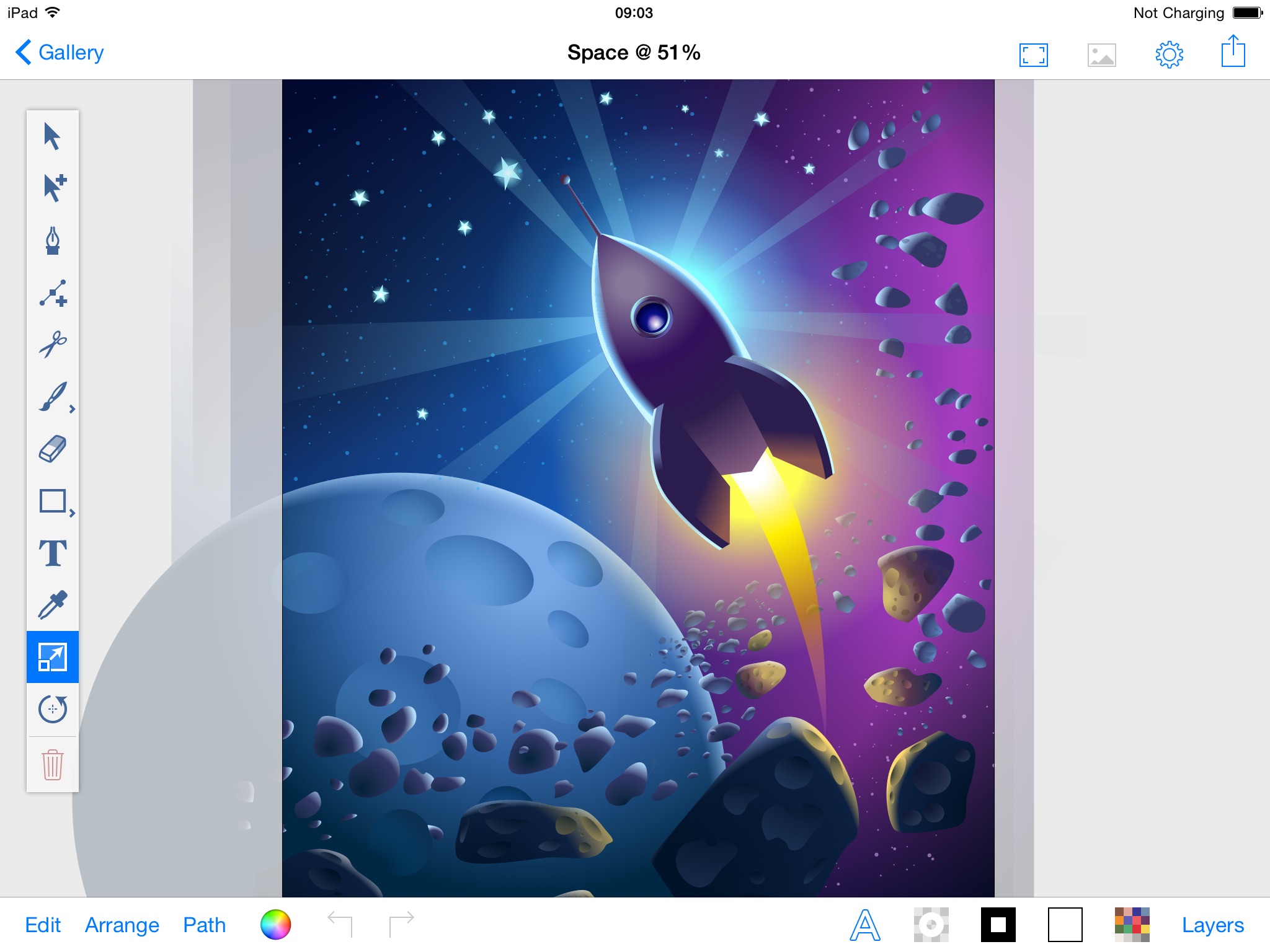Image resolution: width=1270 pixels, height=952 pixels.
Task: Enable the rotation transform tool
Action: 53,708
